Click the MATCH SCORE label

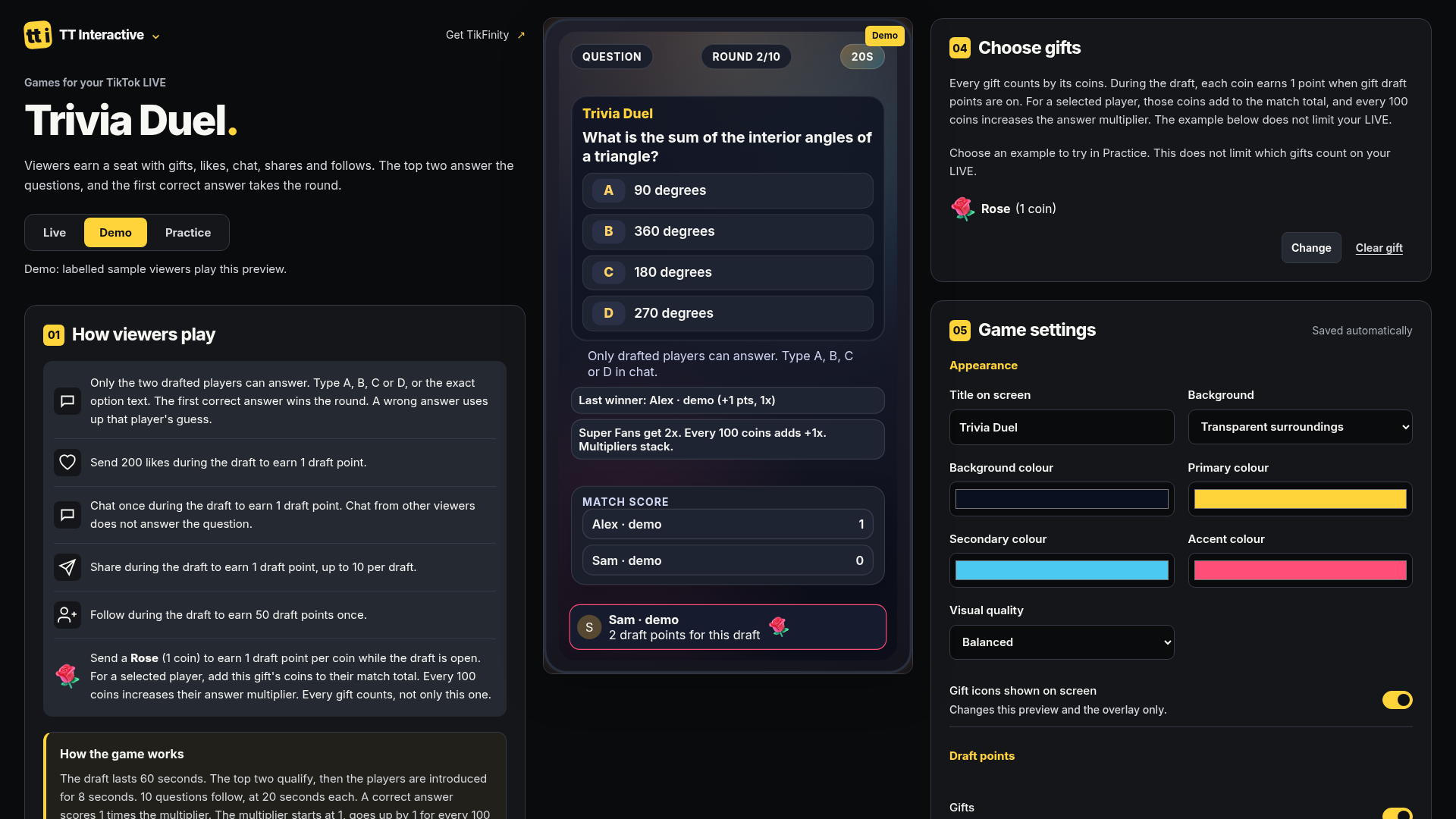[x=625, y=502]
